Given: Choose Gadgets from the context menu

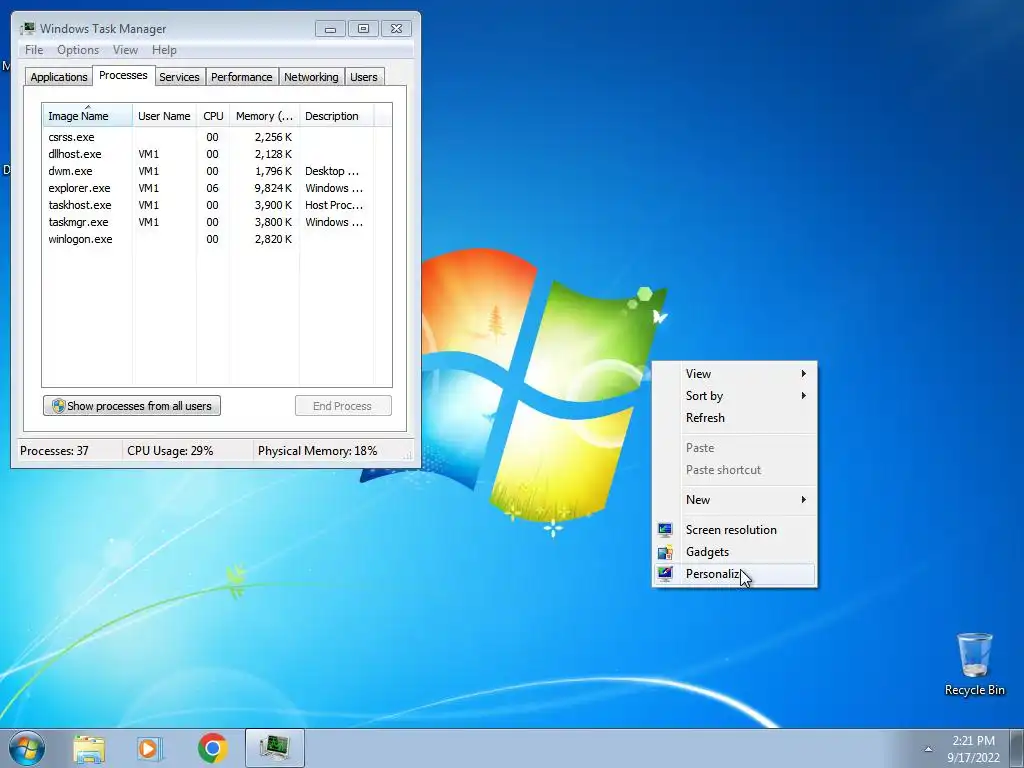Looking at the screenshot, I should (x=735, y=552).
